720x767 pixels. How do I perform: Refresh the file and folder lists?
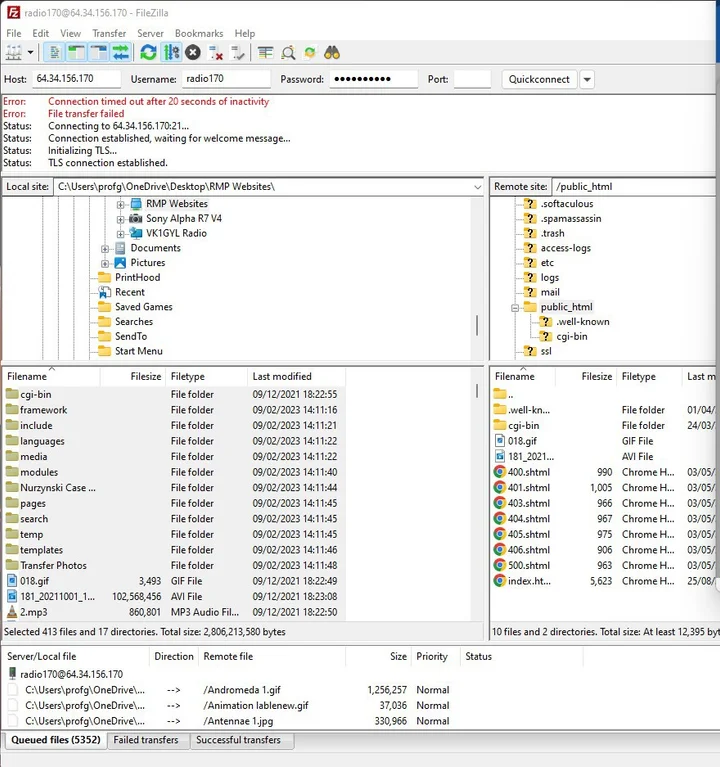(x=148, y=52)
